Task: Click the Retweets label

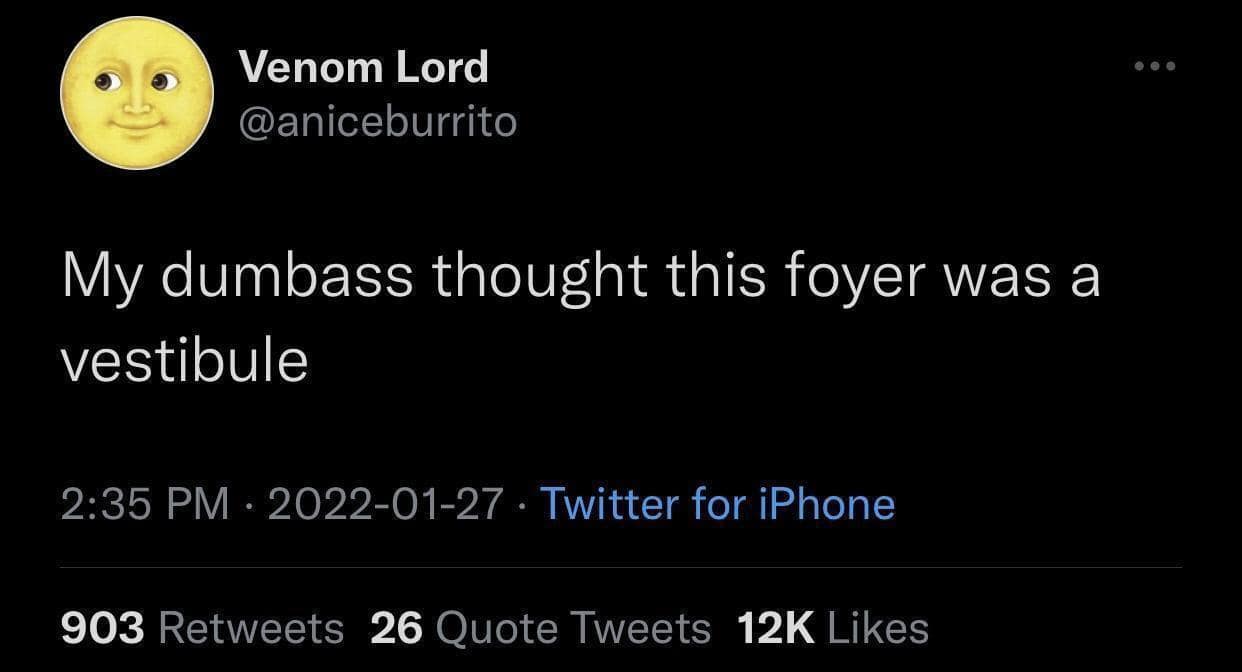Action: [x=251, y=628]
